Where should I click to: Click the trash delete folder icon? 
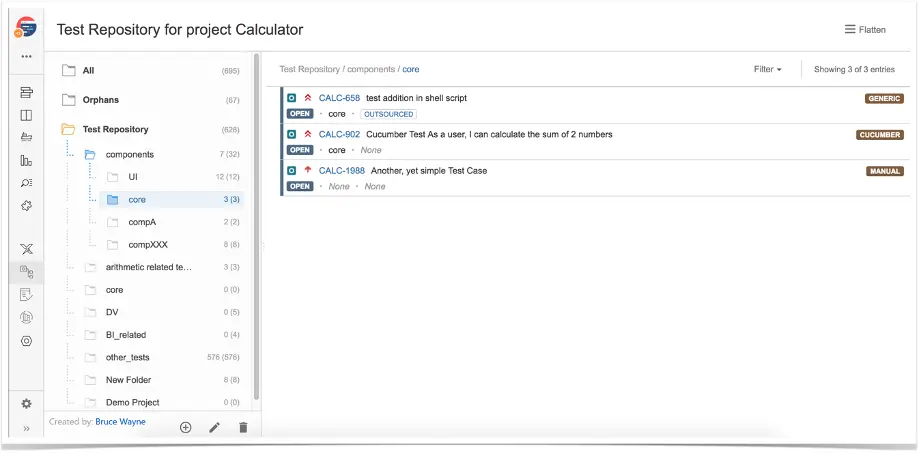pyautogui.click(x=243, y=427)
